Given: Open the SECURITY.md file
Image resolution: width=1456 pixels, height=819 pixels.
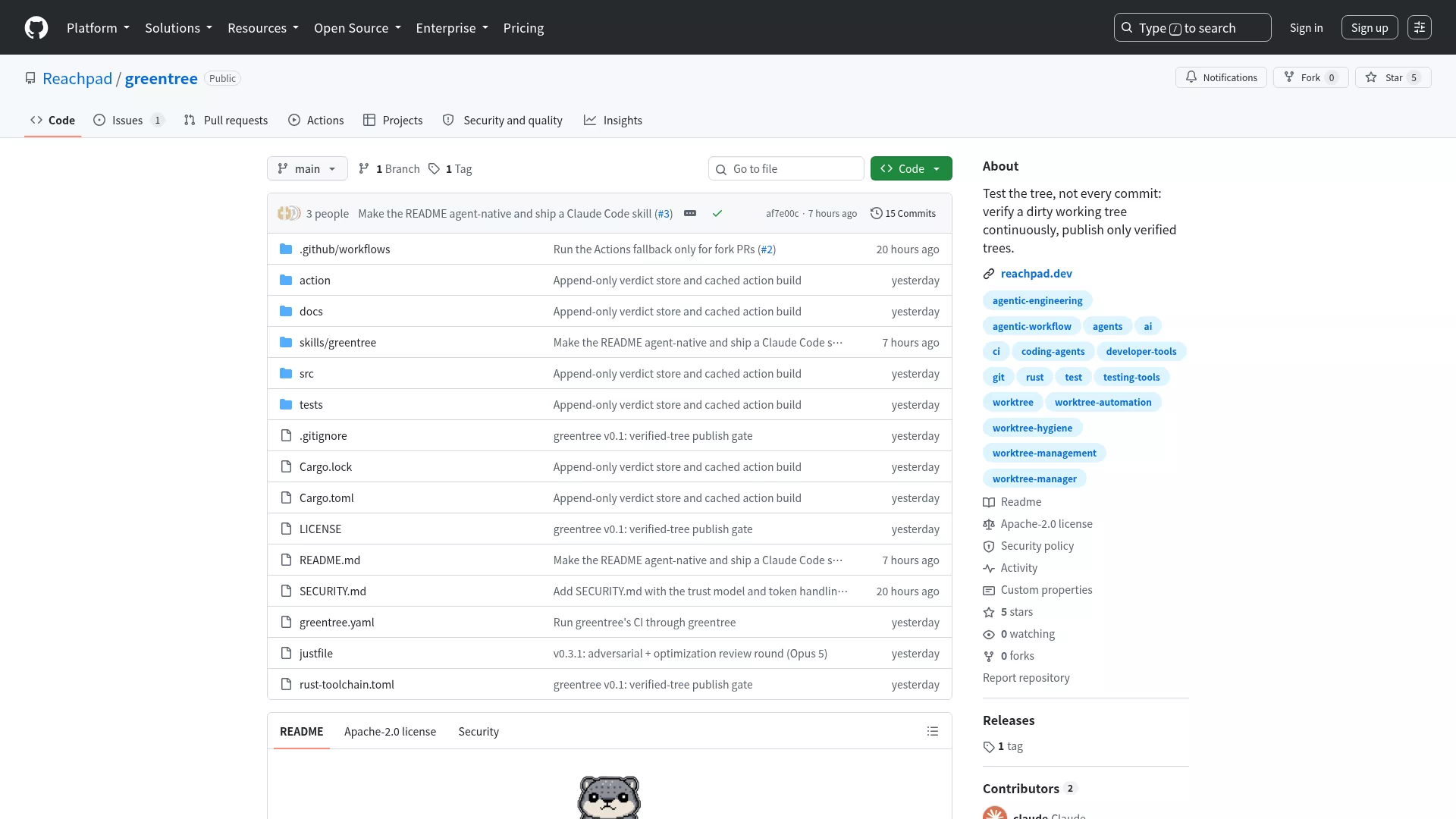Looking at the screenshot, I should (x=333, y=591).
